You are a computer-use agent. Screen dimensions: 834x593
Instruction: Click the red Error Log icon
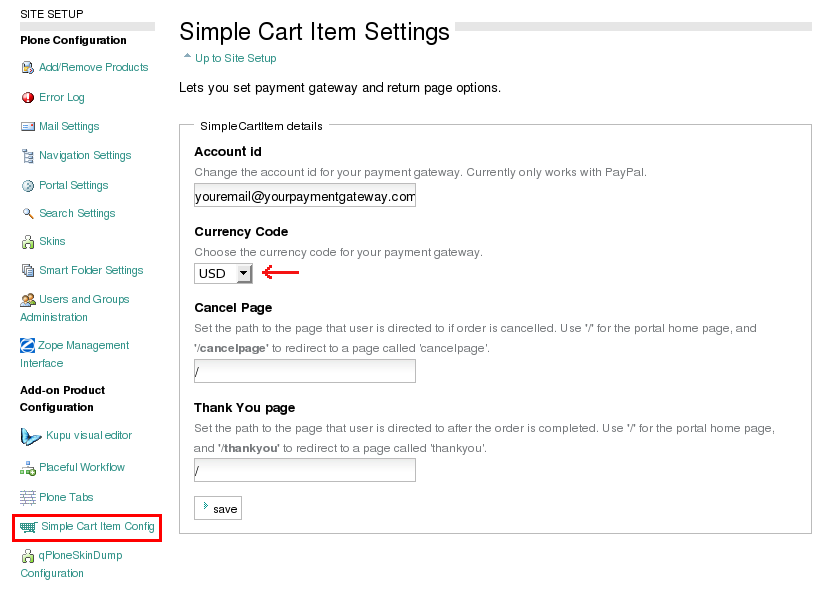click(28, 97)
